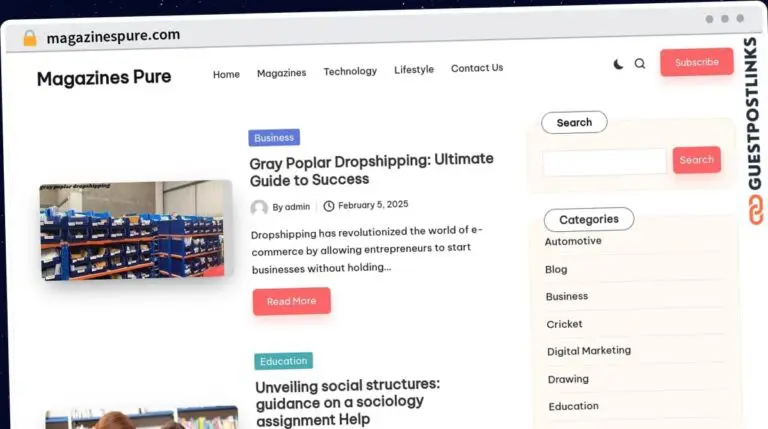This screenshot has height=429, width=768.
Task: Toggle dark mode with the moon icon
Action: click(x=618, y=64)
